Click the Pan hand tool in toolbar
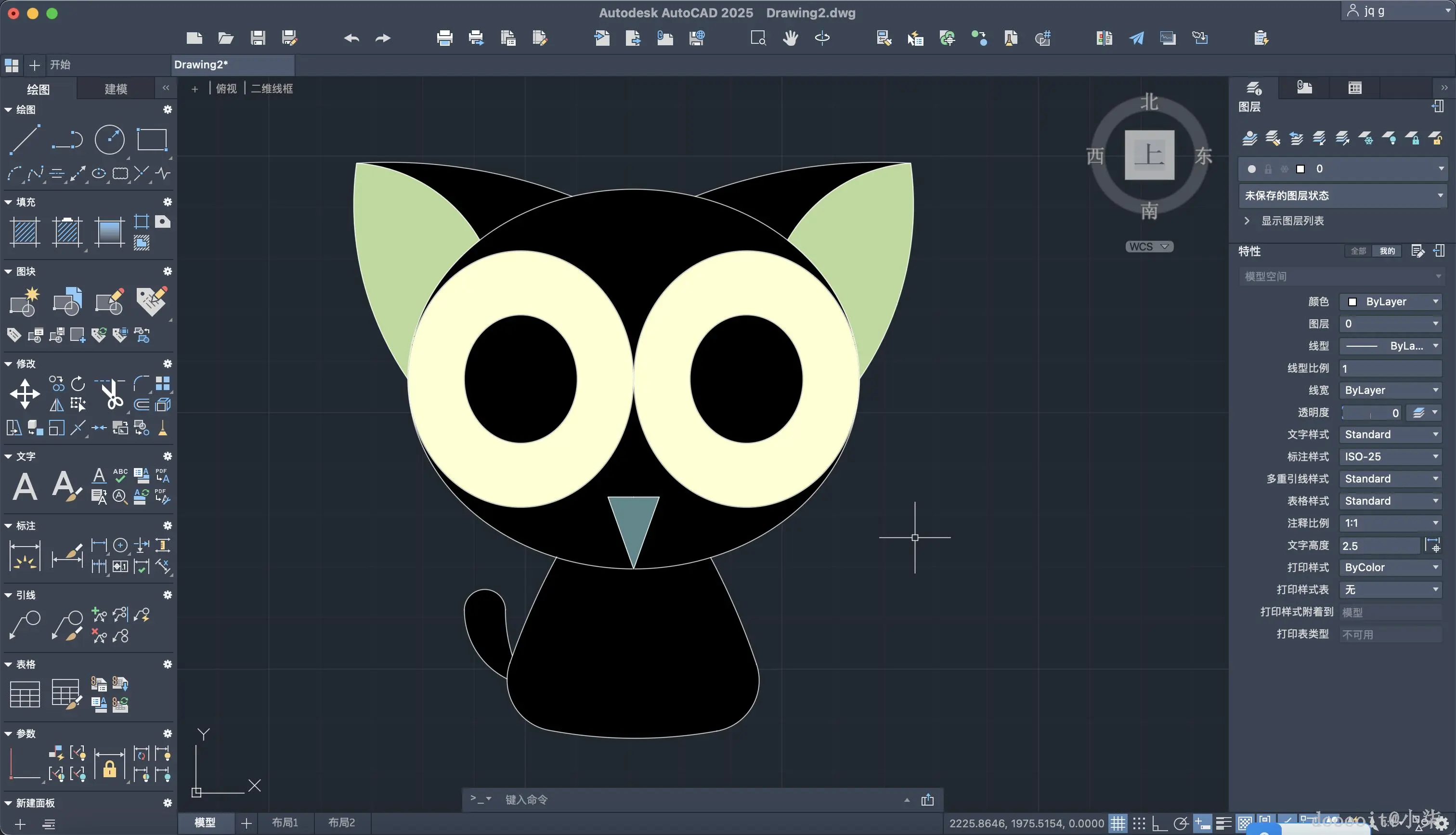Screen dimensions: 1456x835 tap(791, 39)
